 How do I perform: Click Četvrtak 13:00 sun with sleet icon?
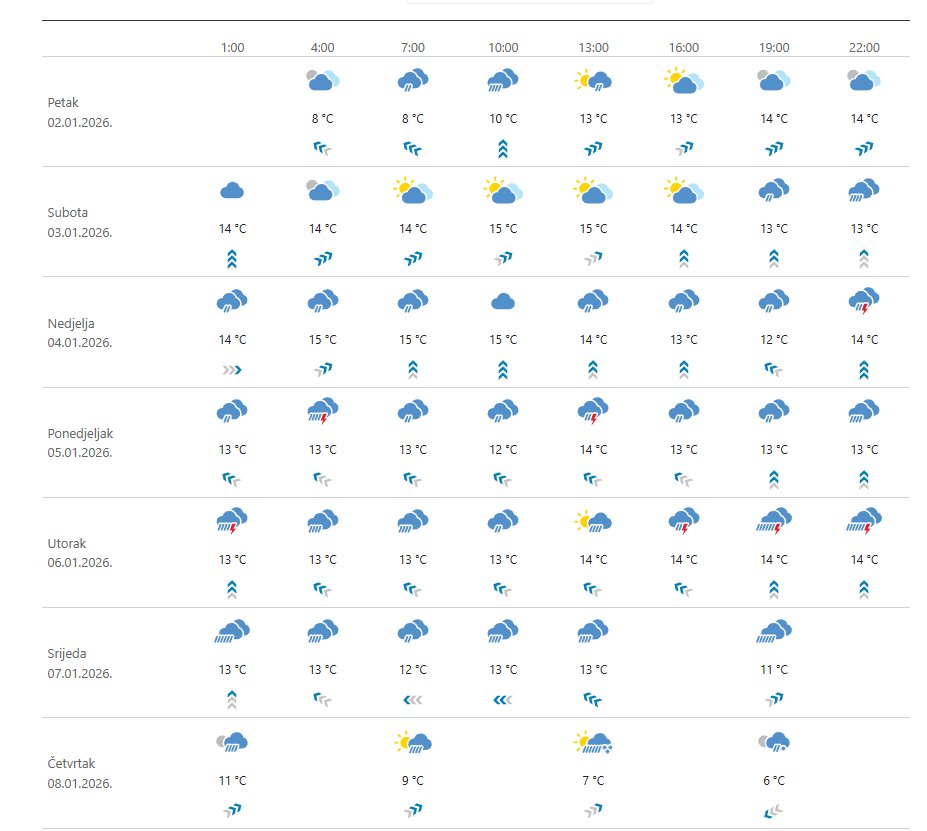[x=593, y=742]
